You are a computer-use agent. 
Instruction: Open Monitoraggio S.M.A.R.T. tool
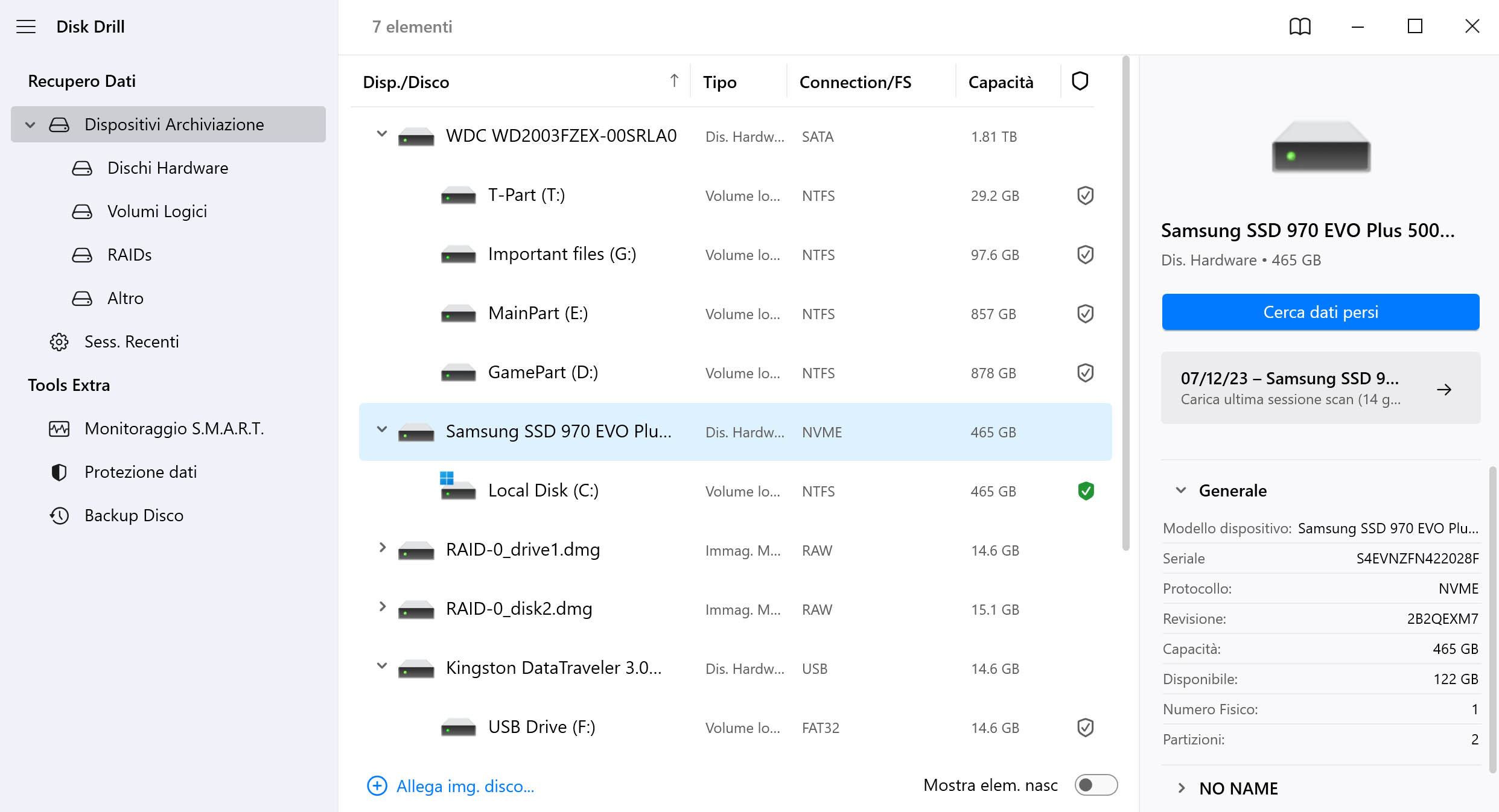pos(168,429)
